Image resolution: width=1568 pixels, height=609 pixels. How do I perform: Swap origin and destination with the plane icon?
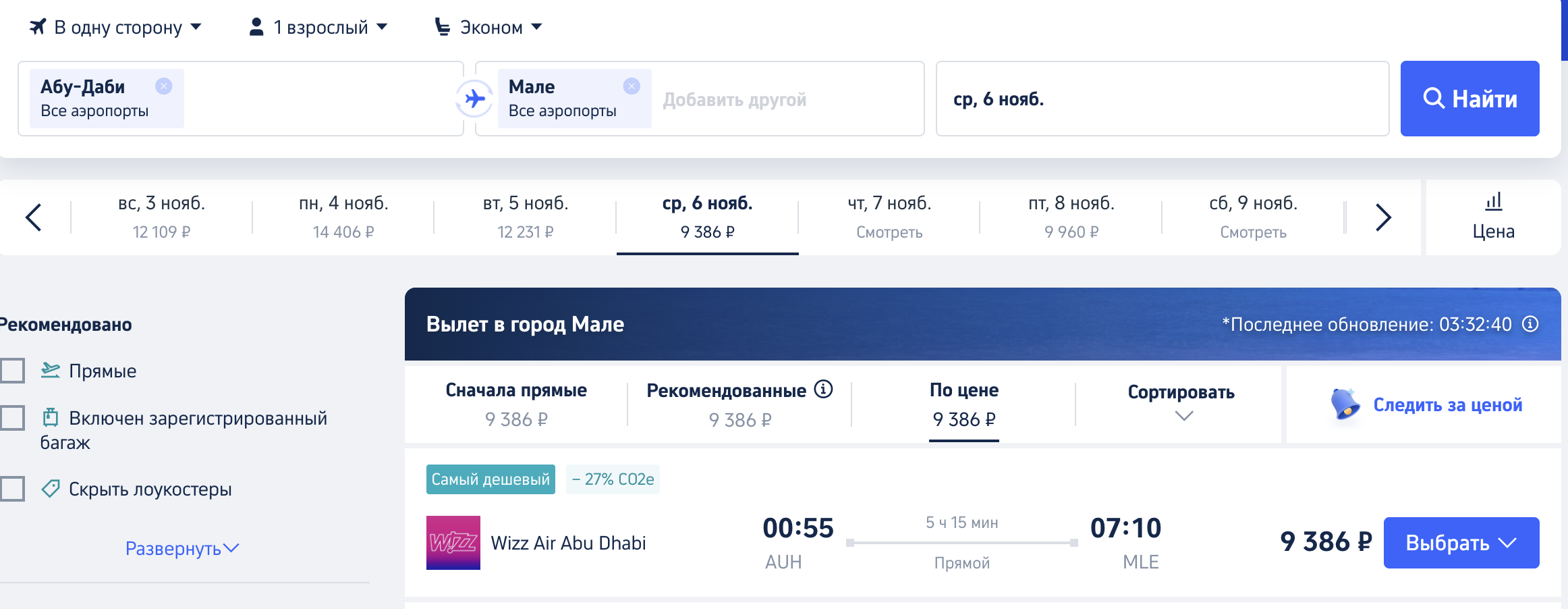475,99
